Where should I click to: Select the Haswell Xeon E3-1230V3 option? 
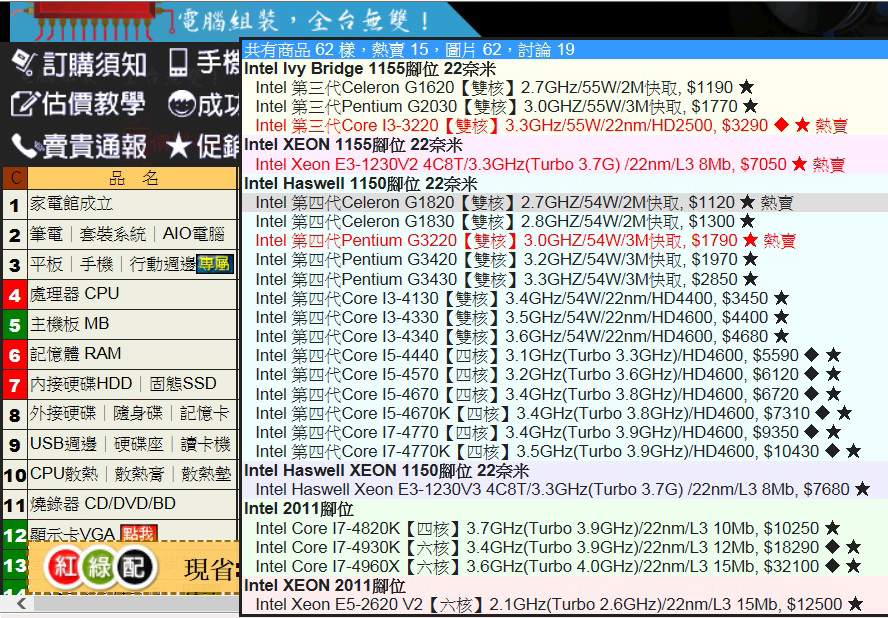pos(563,489)
